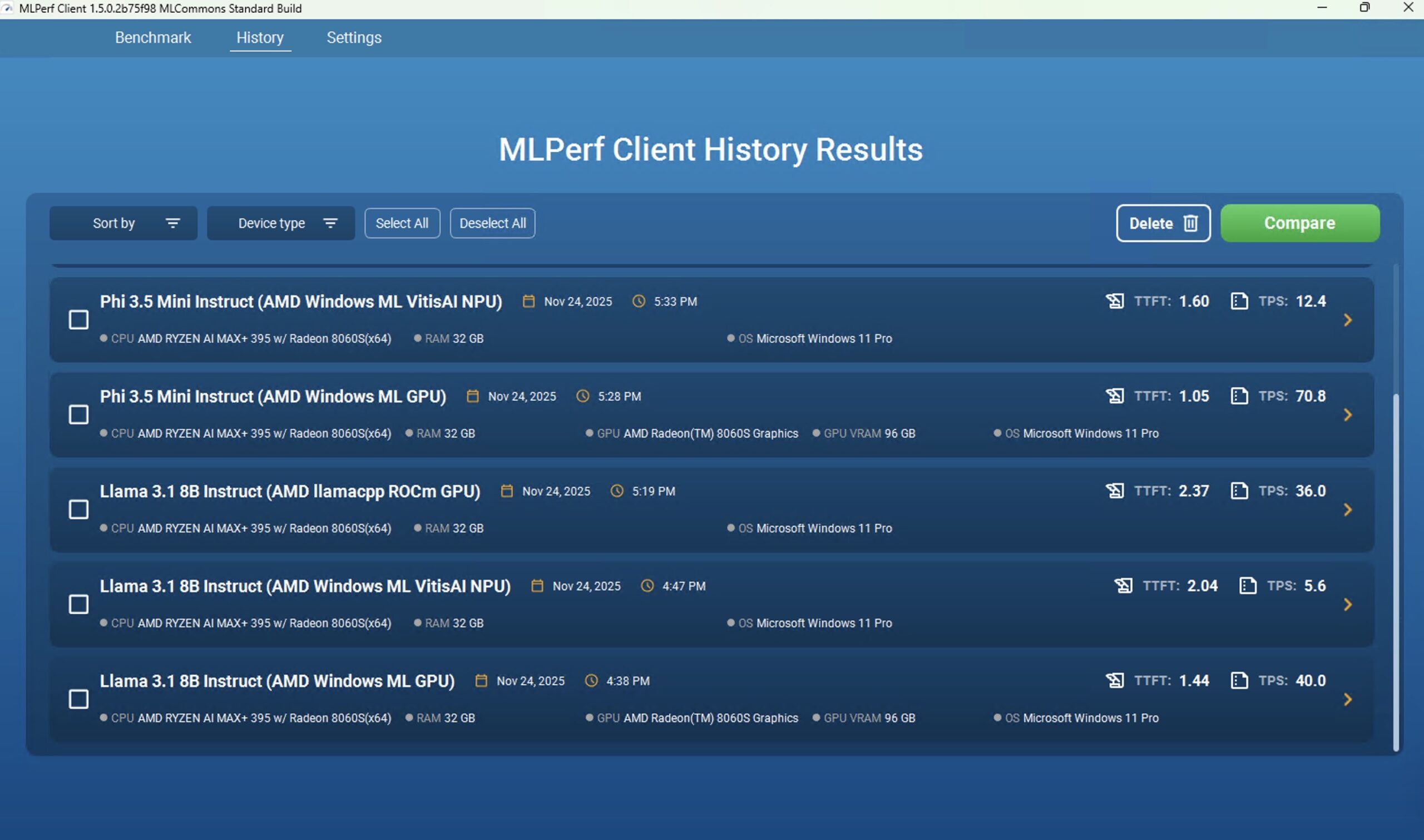Switch to the Benchmark tab
1424x840 pixels.
153,37
